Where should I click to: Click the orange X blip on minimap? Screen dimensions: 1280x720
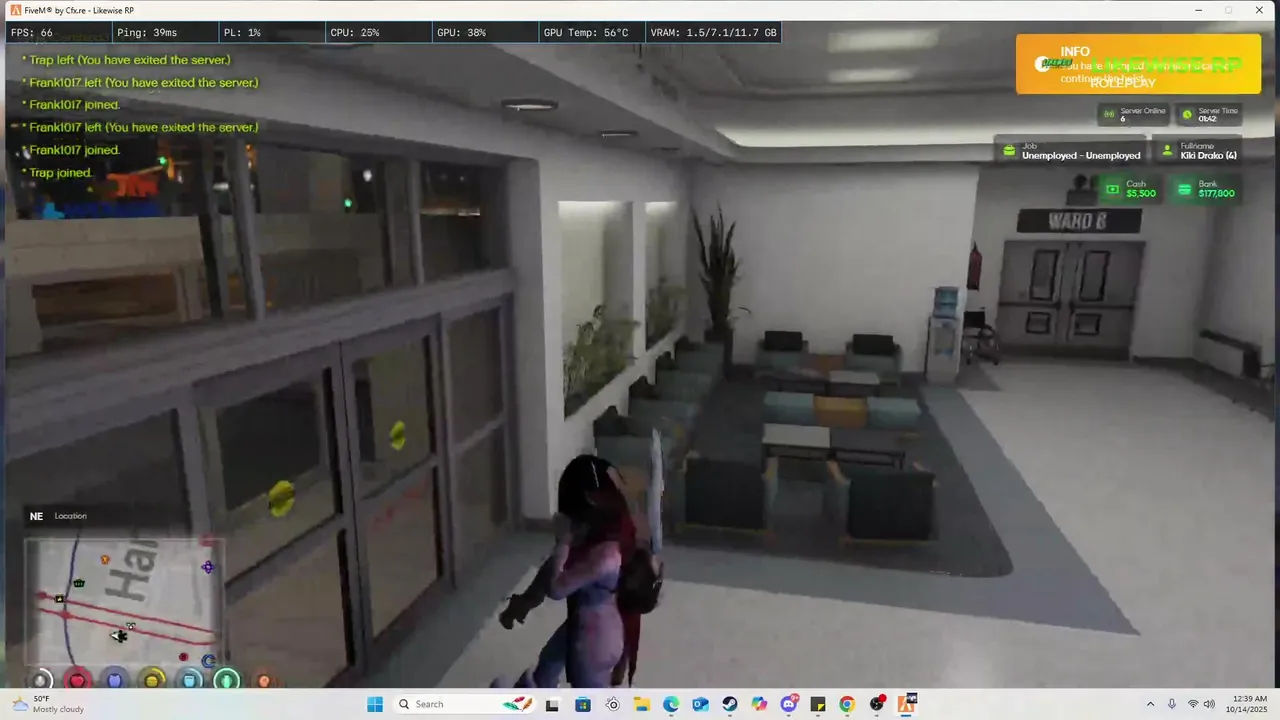[105, 560]
